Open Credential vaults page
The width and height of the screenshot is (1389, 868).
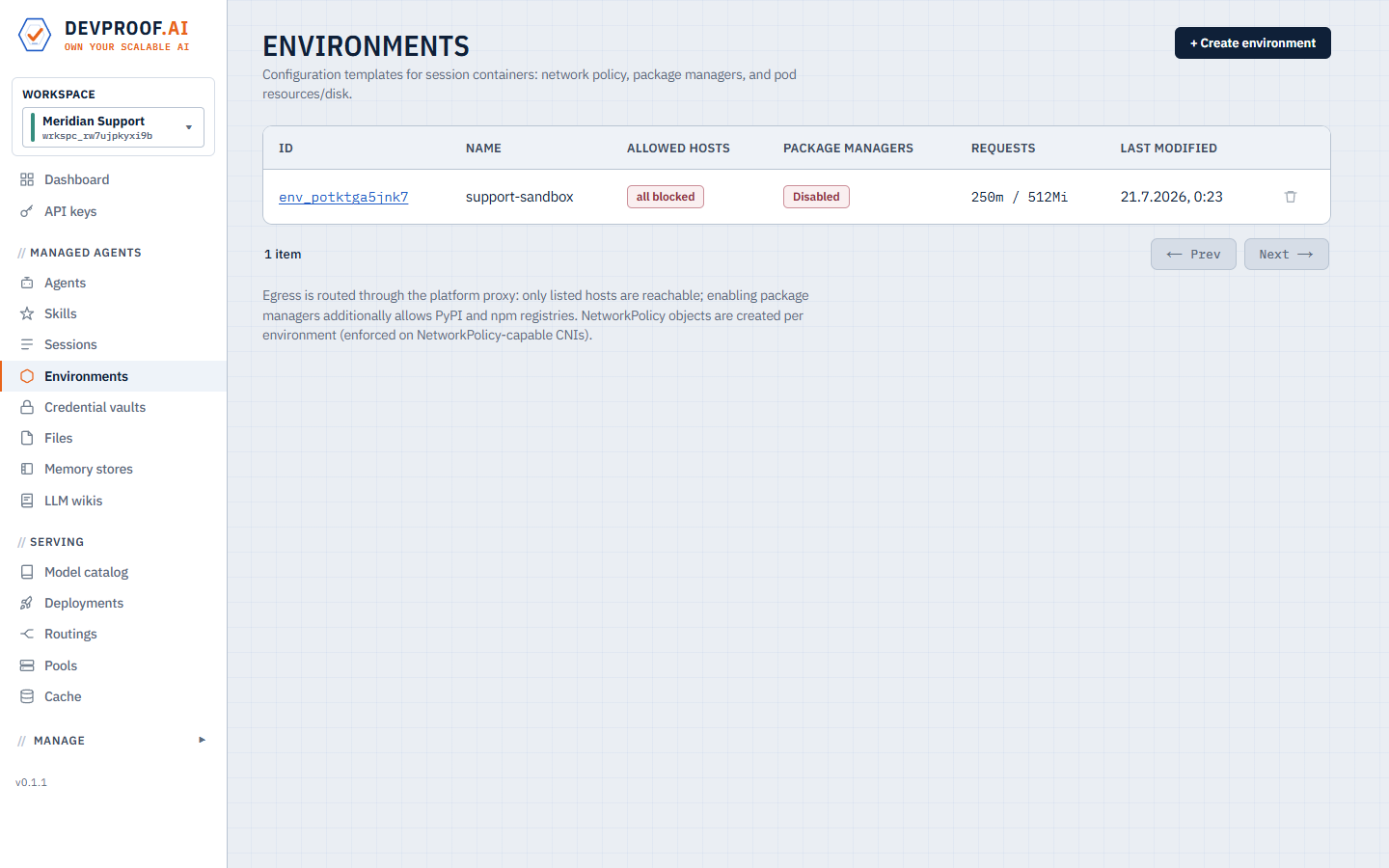[113, 407]
